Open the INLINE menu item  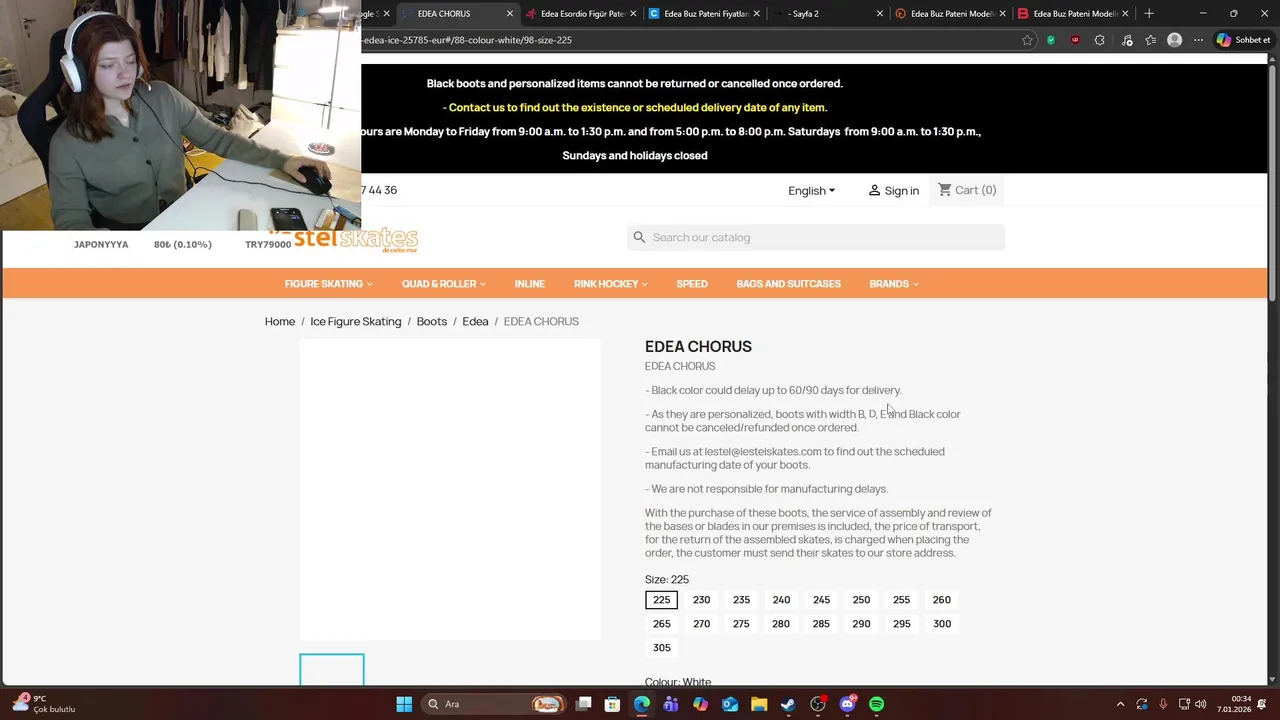coord(530,284)
